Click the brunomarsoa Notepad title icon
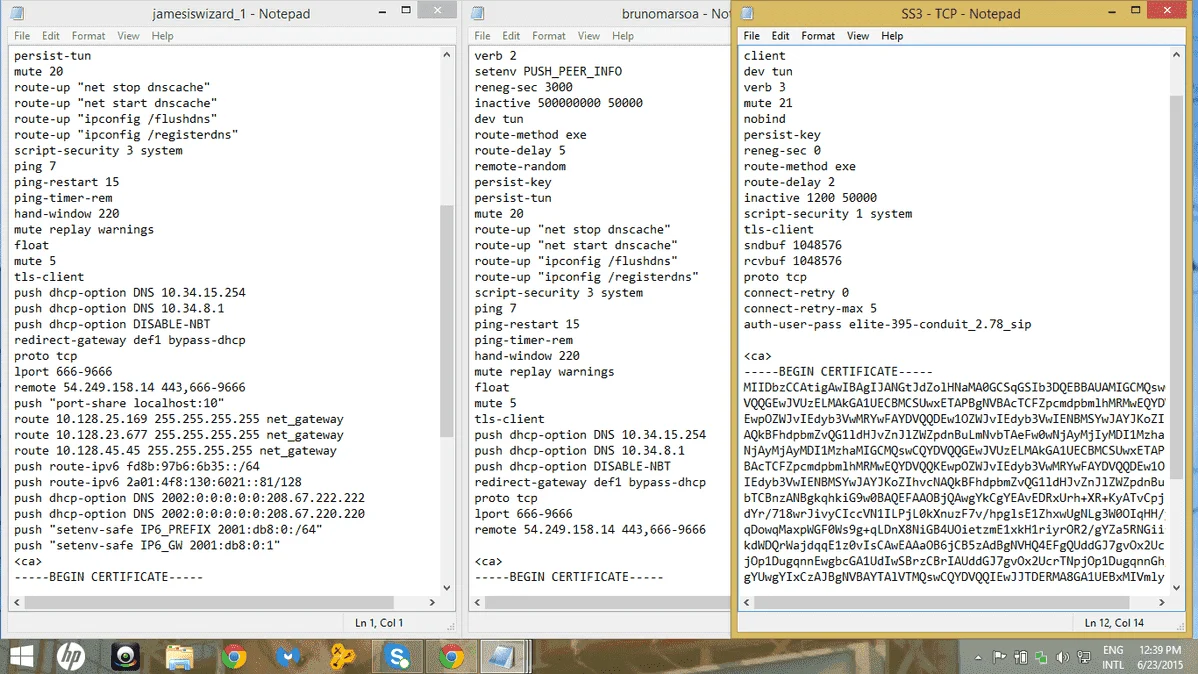The width and height of the screenshot is (1198, 674). (x=478, y=13)
